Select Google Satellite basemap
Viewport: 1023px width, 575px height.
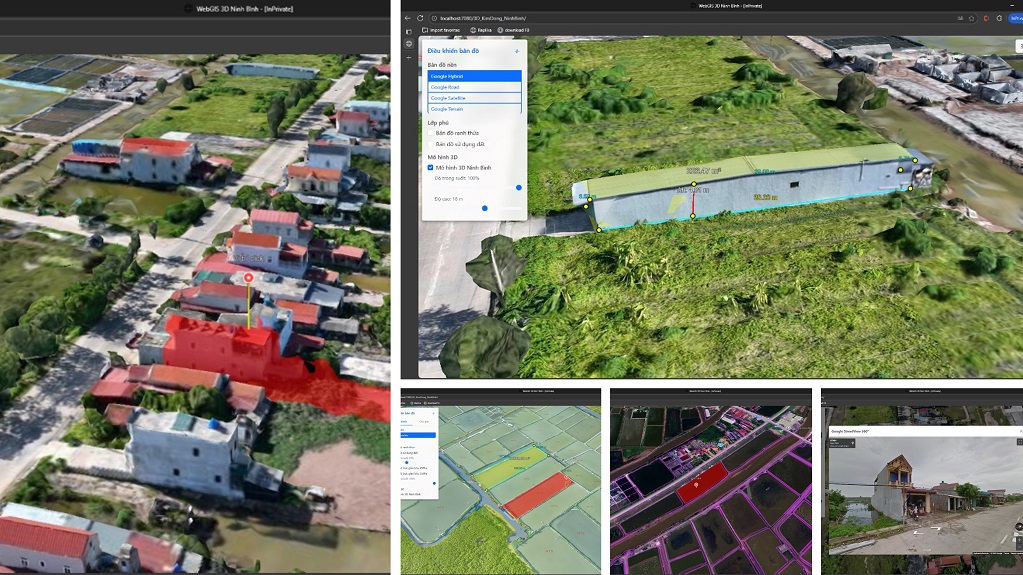[x=474, y=98]
